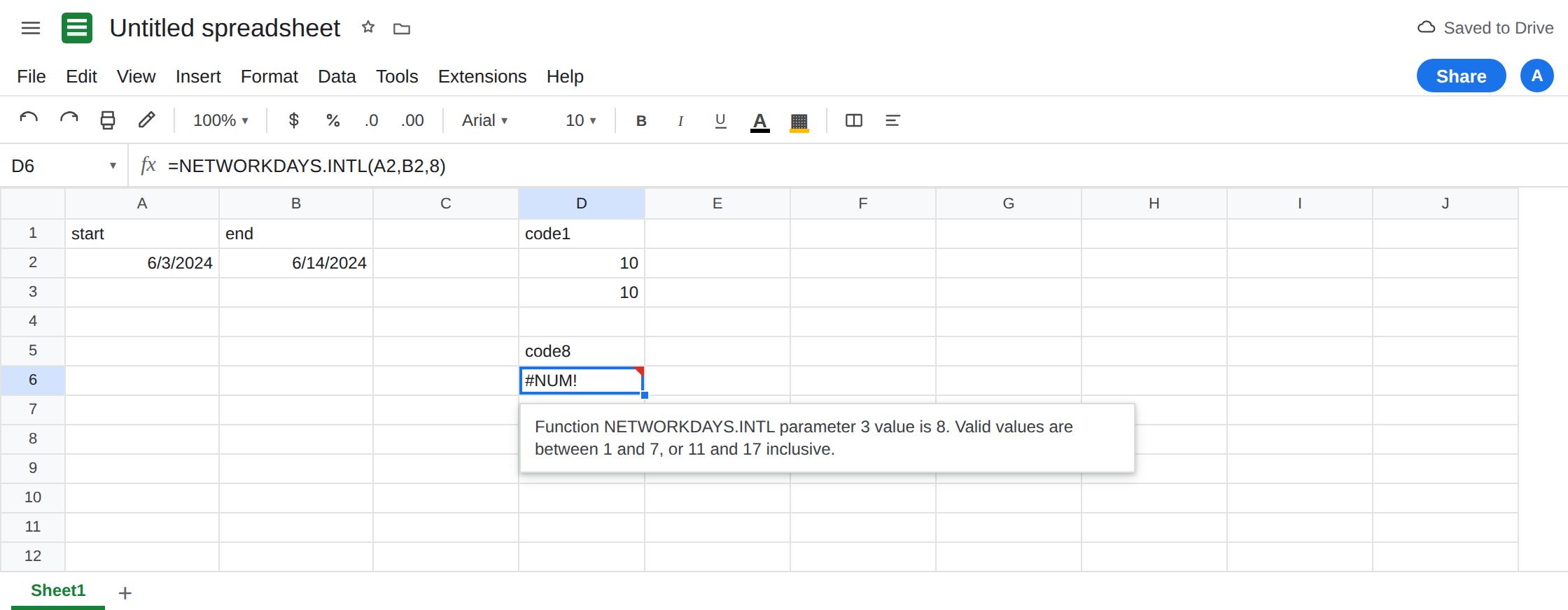Select the Paint format tool

tap(146, 120)
